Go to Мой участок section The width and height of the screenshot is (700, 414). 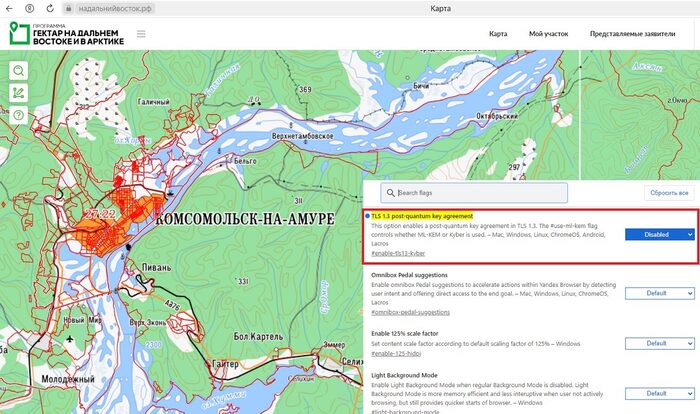tap(548, 34)
